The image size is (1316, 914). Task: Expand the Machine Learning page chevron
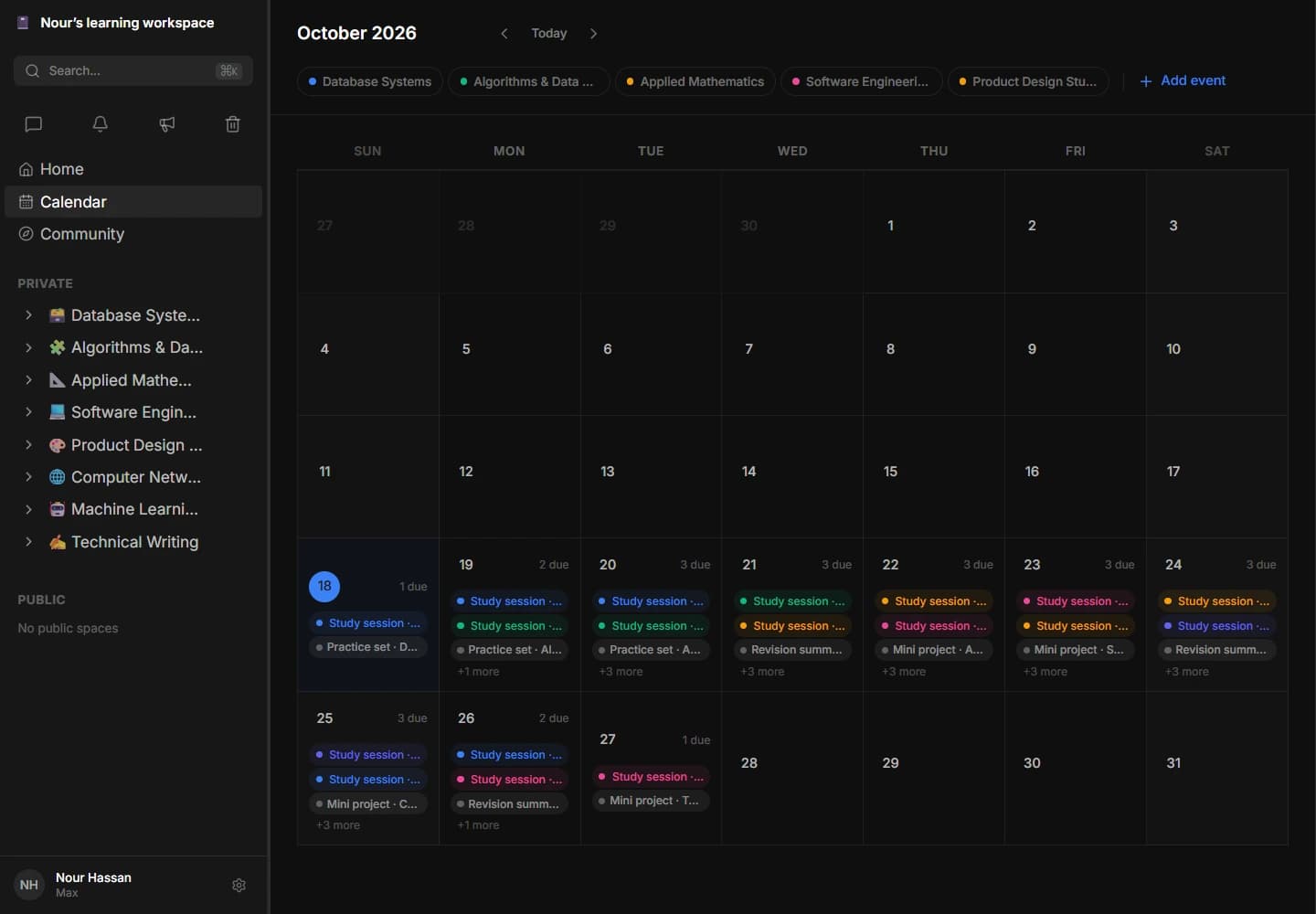click(28, 509)
